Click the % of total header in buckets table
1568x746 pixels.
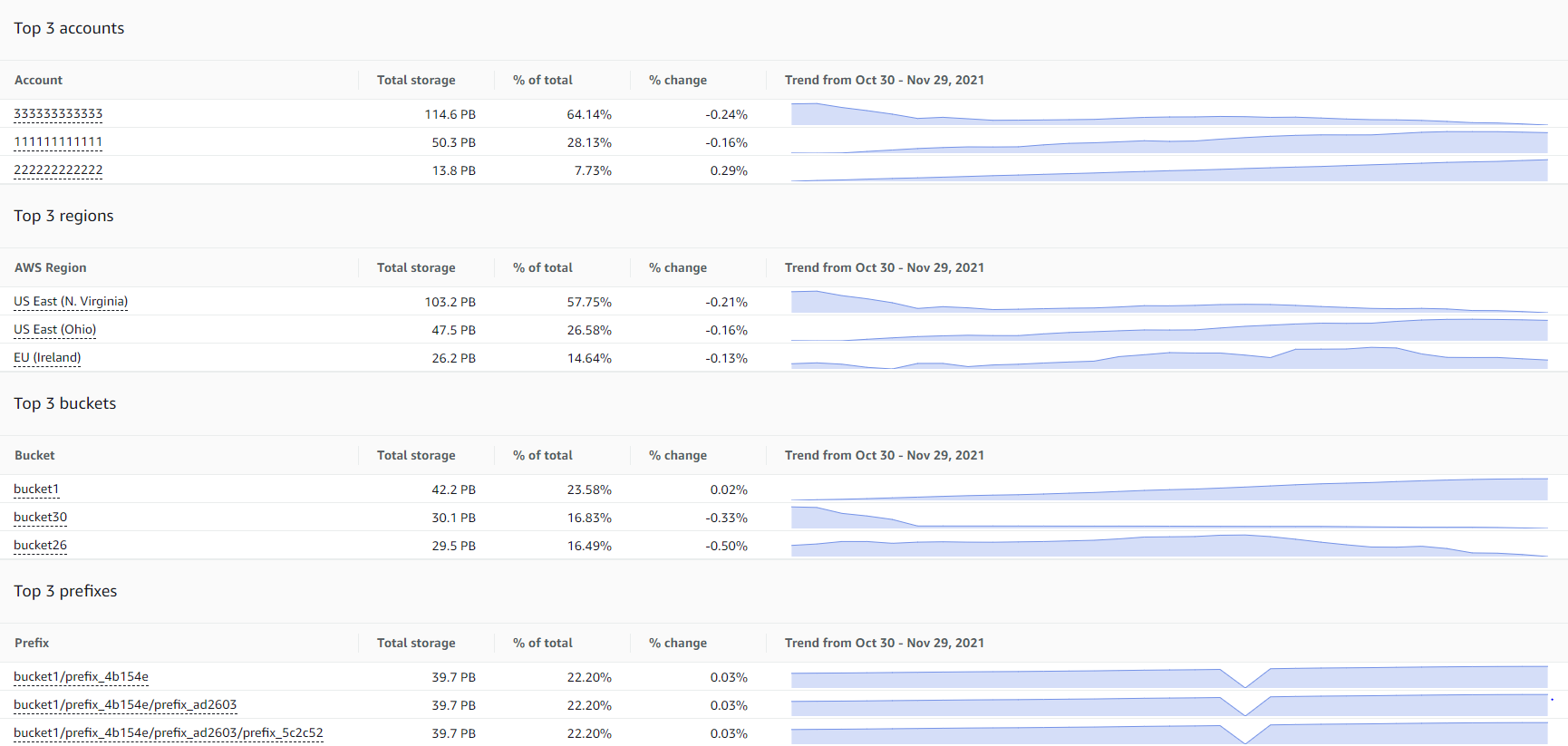click(x=542, y=456)
